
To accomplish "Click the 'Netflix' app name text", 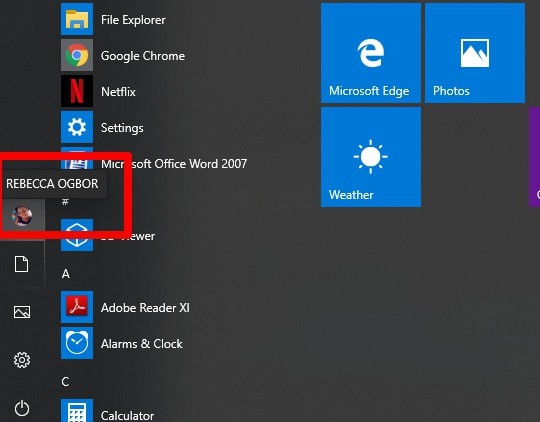I will pyautogui.click(x=118, y=92).
